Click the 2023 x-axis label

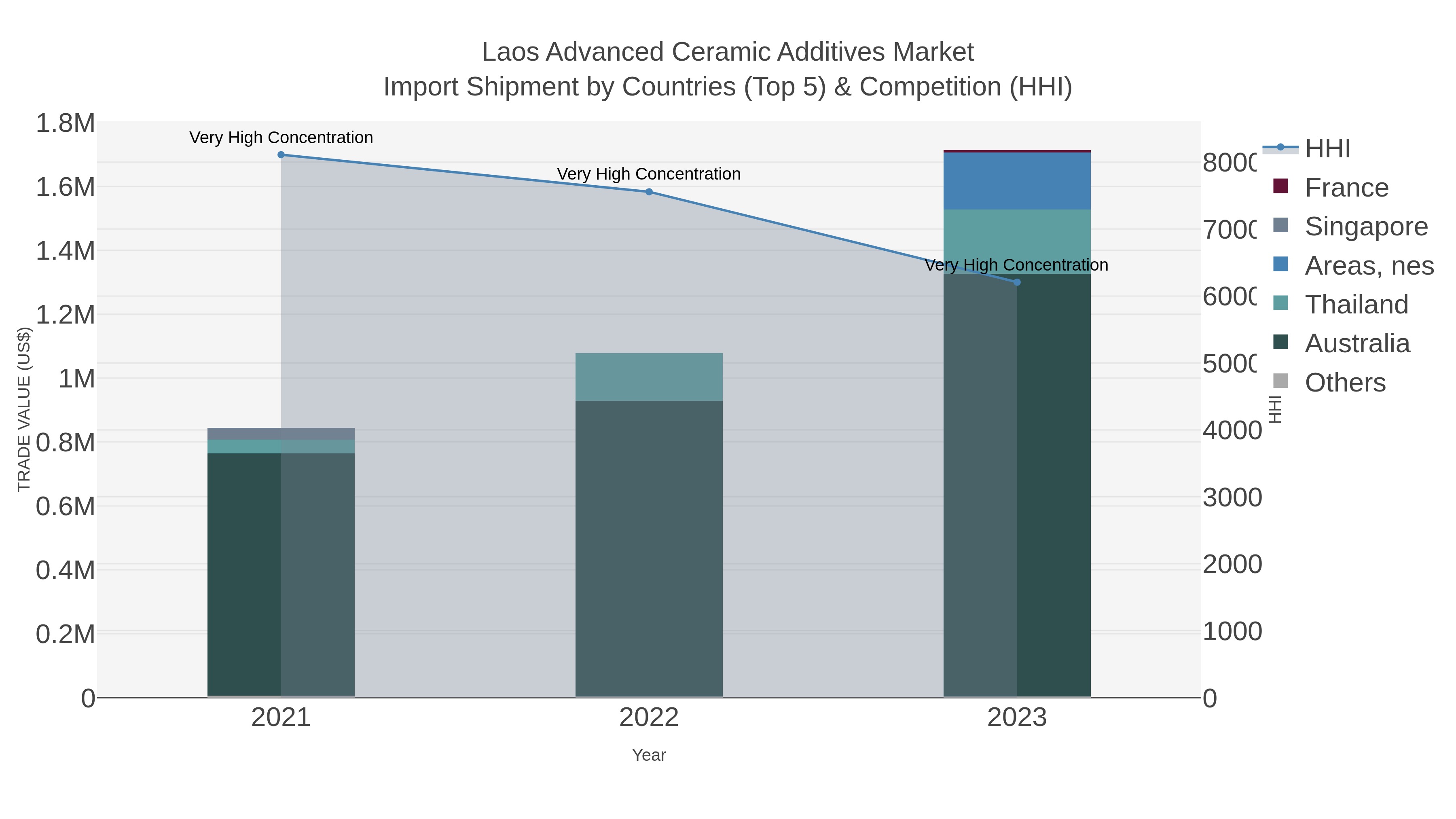(x=1017, y=718)
